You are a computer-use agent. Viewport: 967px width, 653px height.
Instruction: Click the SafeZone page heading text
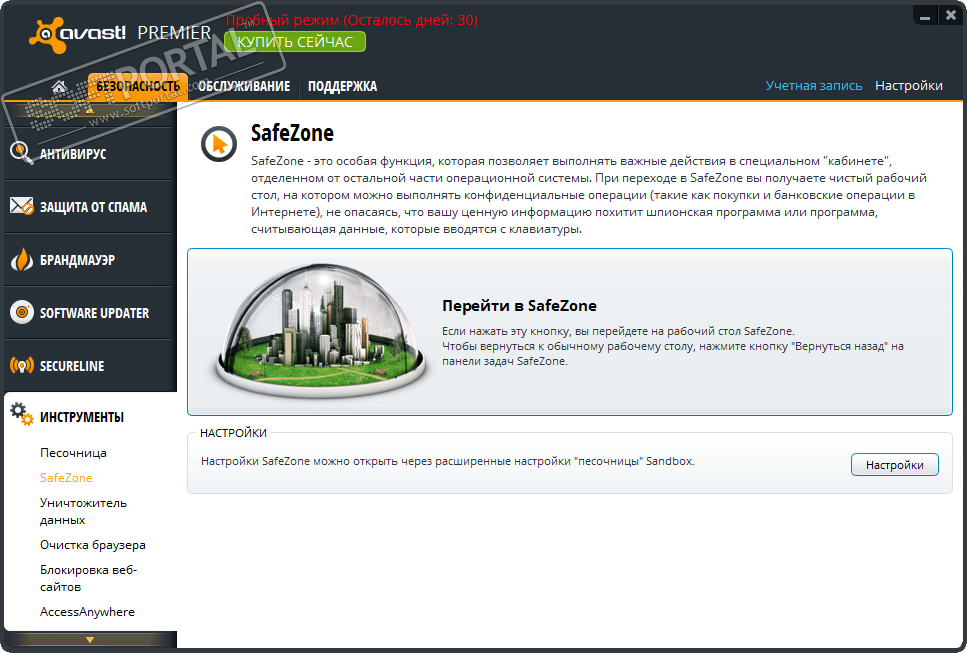pyautogui.click(x=292, y=133)
